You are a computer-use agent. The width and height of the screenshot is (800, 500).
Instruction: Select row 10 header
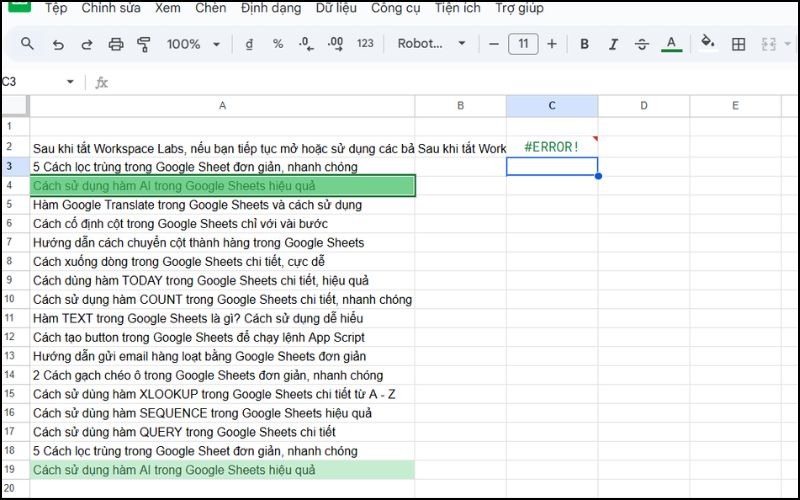pyautogui.click(x=15, y=299)
